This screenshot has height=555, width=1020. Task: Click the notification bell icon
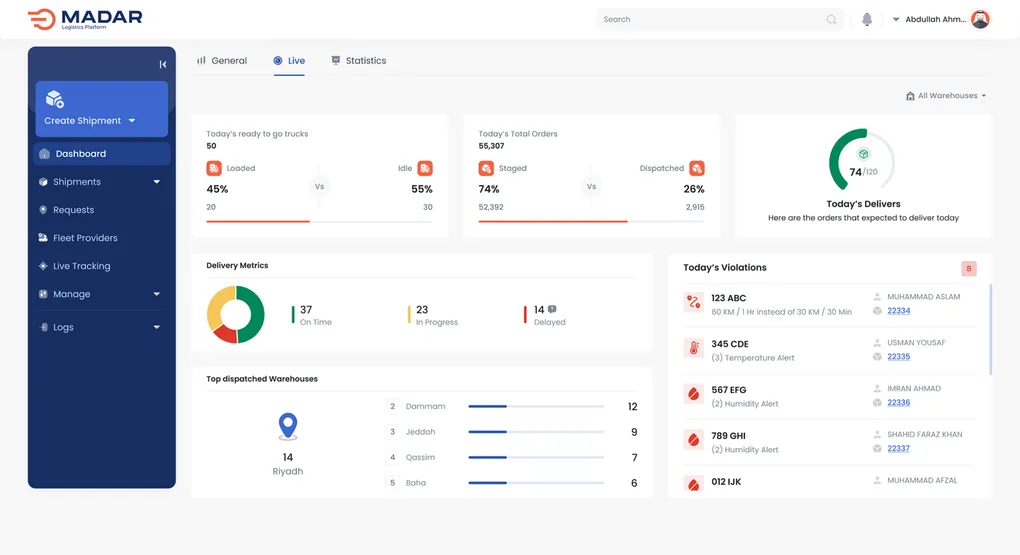click(867, 19)
